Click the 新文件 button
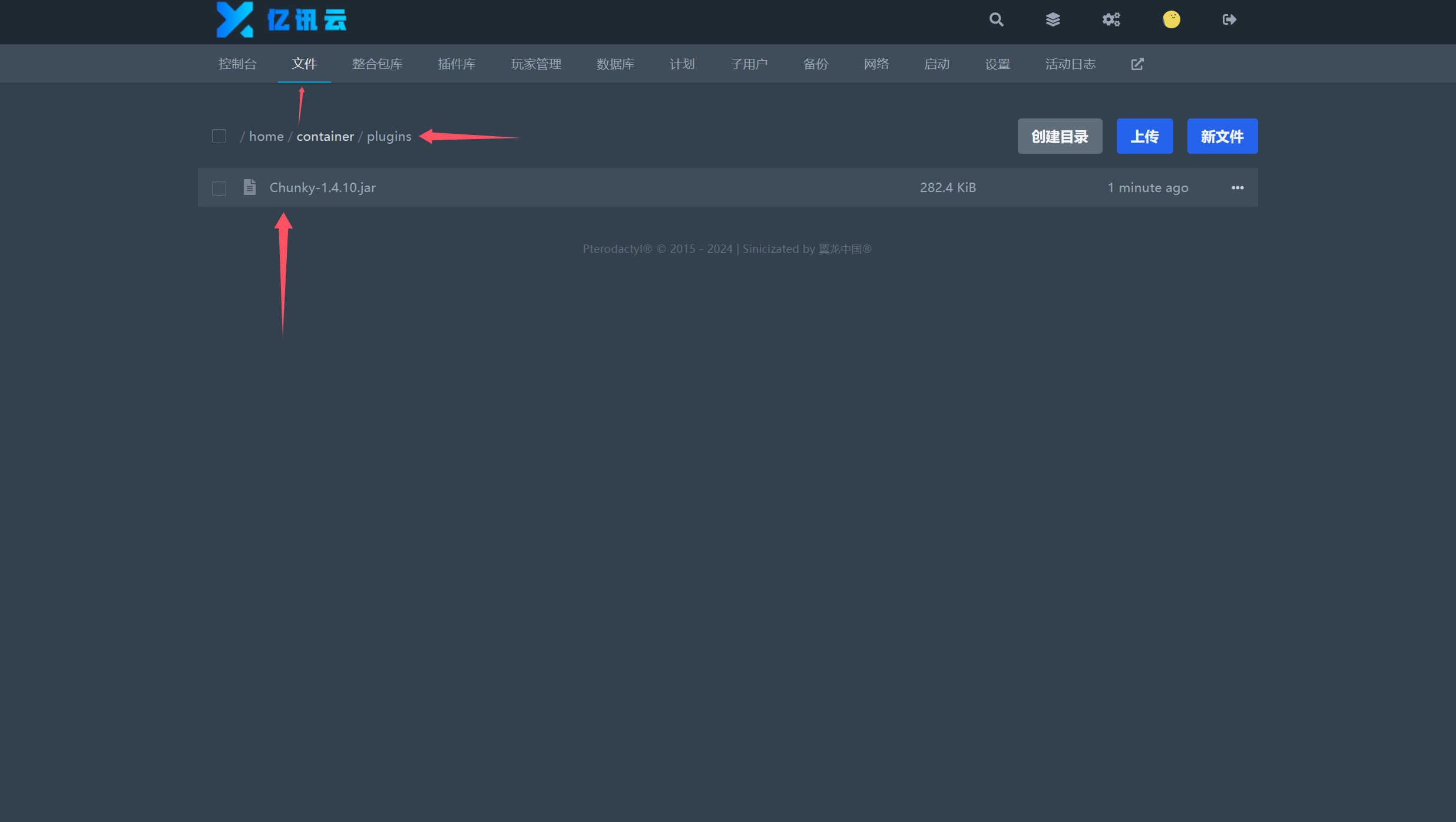 1223,136
